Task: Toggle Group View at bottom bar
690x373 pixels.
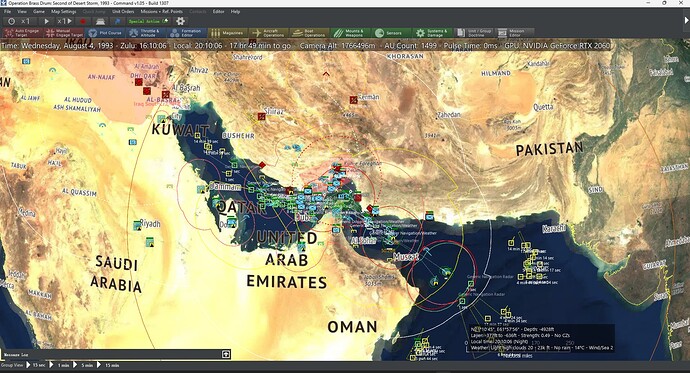Action: [x=12, y=365]
